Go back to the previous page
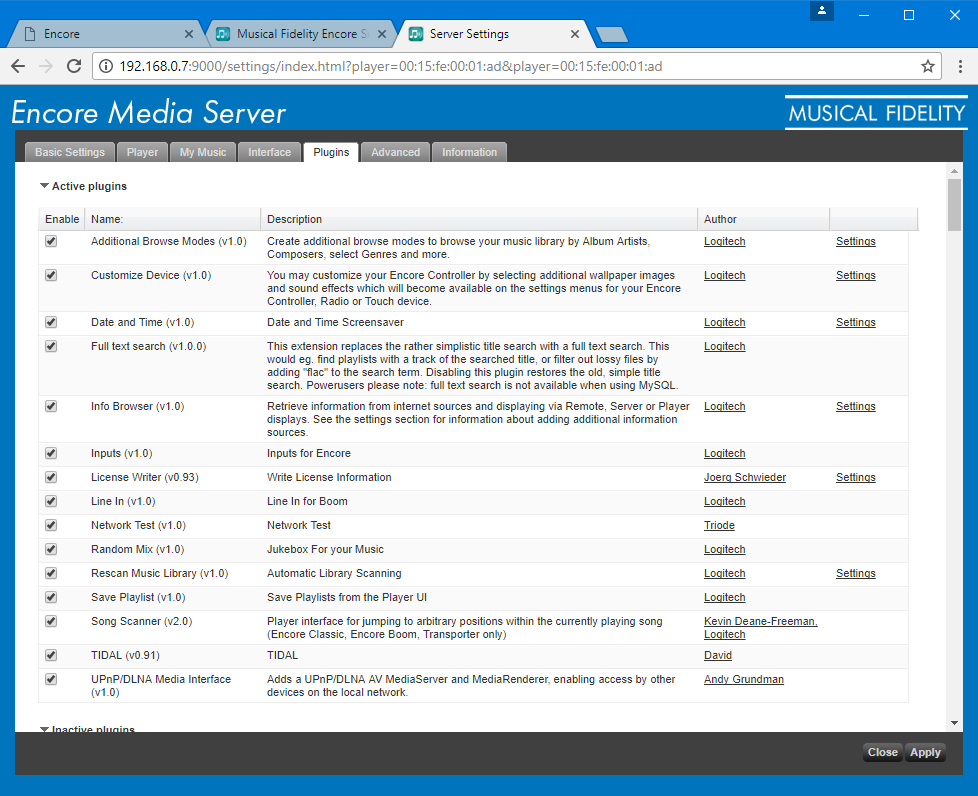Screen dimensions: 978x796 tap(18, 66)
